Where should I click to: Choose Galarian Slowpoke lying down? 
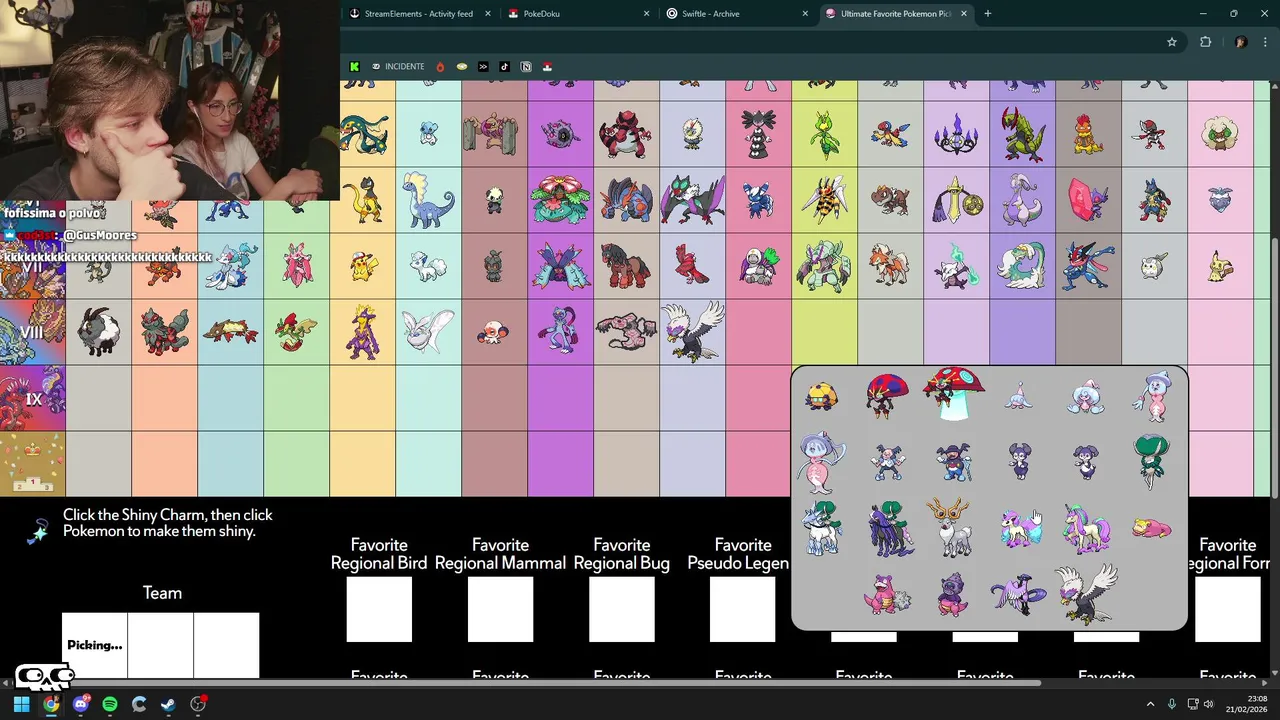pyautogui.click(x=1151, y=528)
